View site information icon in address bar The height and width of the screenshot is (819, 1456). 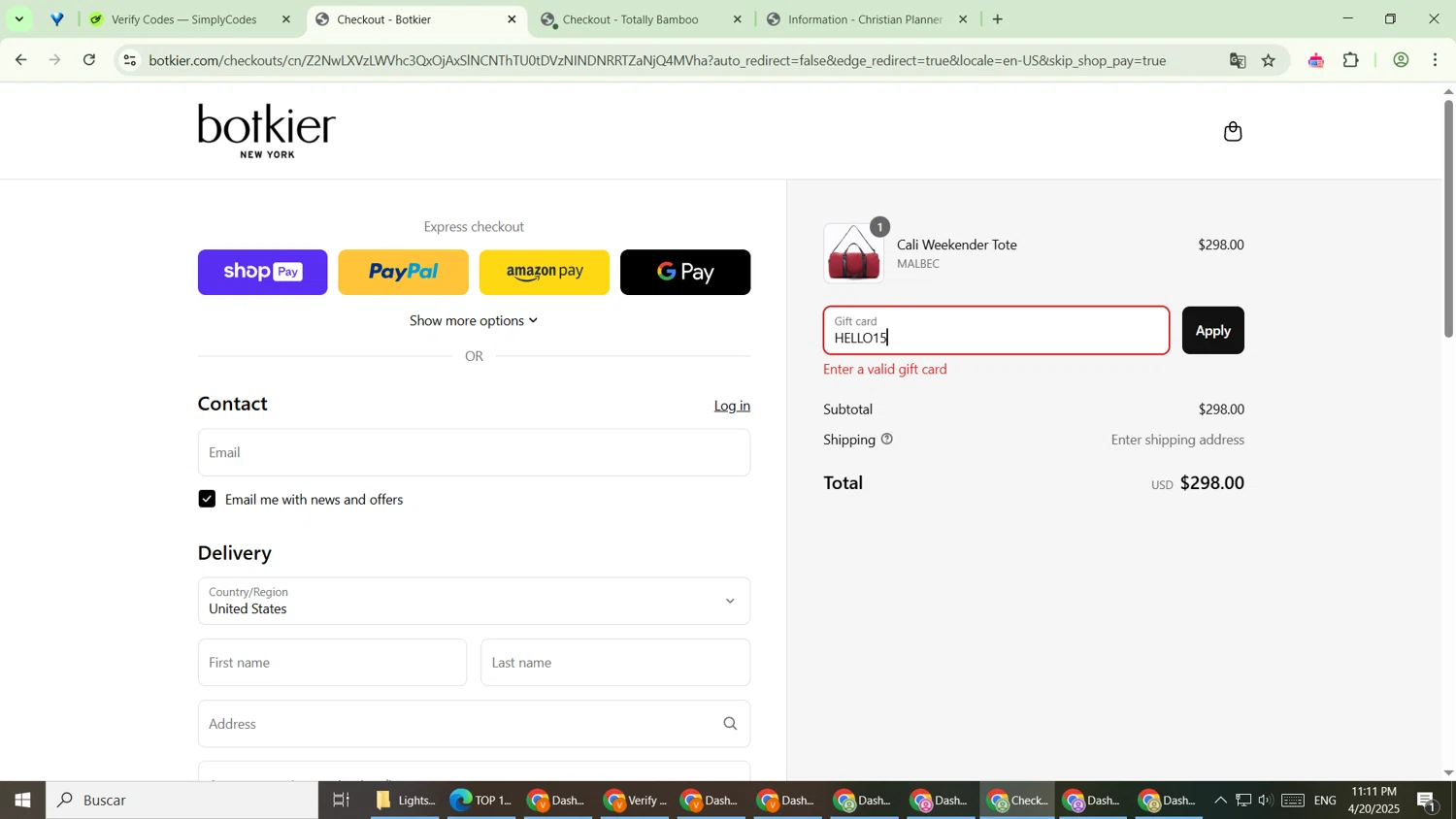(130, 60)
